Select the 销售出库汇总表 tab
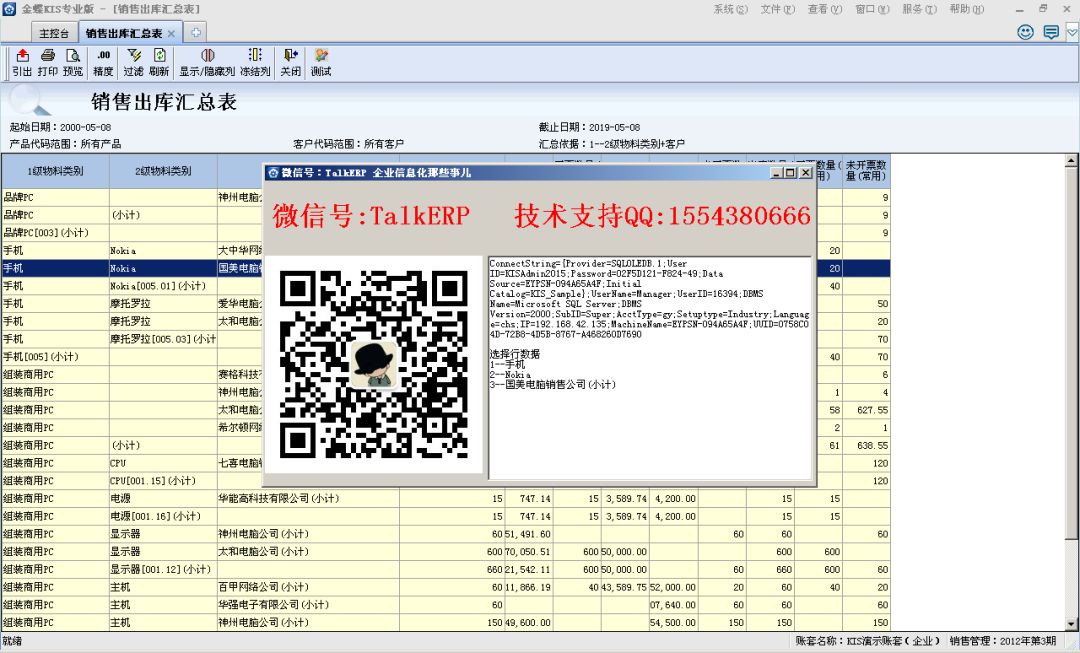This screenshot has height=653, width=1080. point(124,33)
